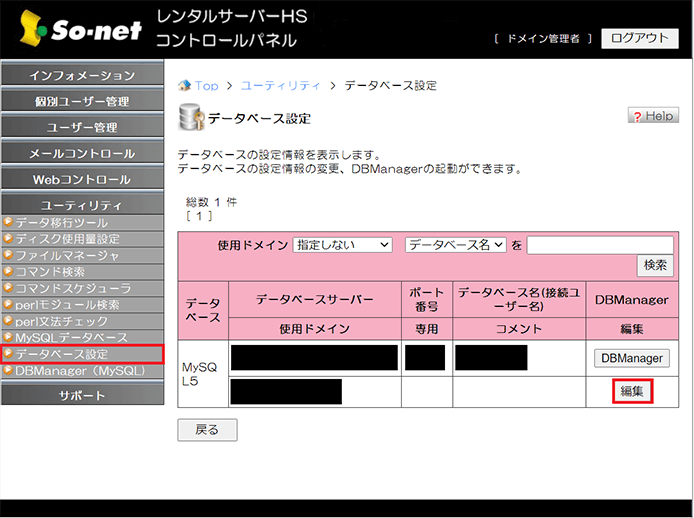This screenshot has width=694, height=518.
Task: Open the Help button
Action: tap(653, 116)
